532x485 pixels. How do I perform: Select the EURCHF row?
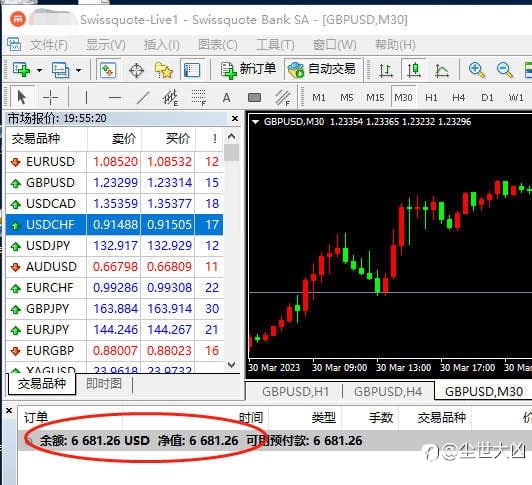click(x=114, y=288)
